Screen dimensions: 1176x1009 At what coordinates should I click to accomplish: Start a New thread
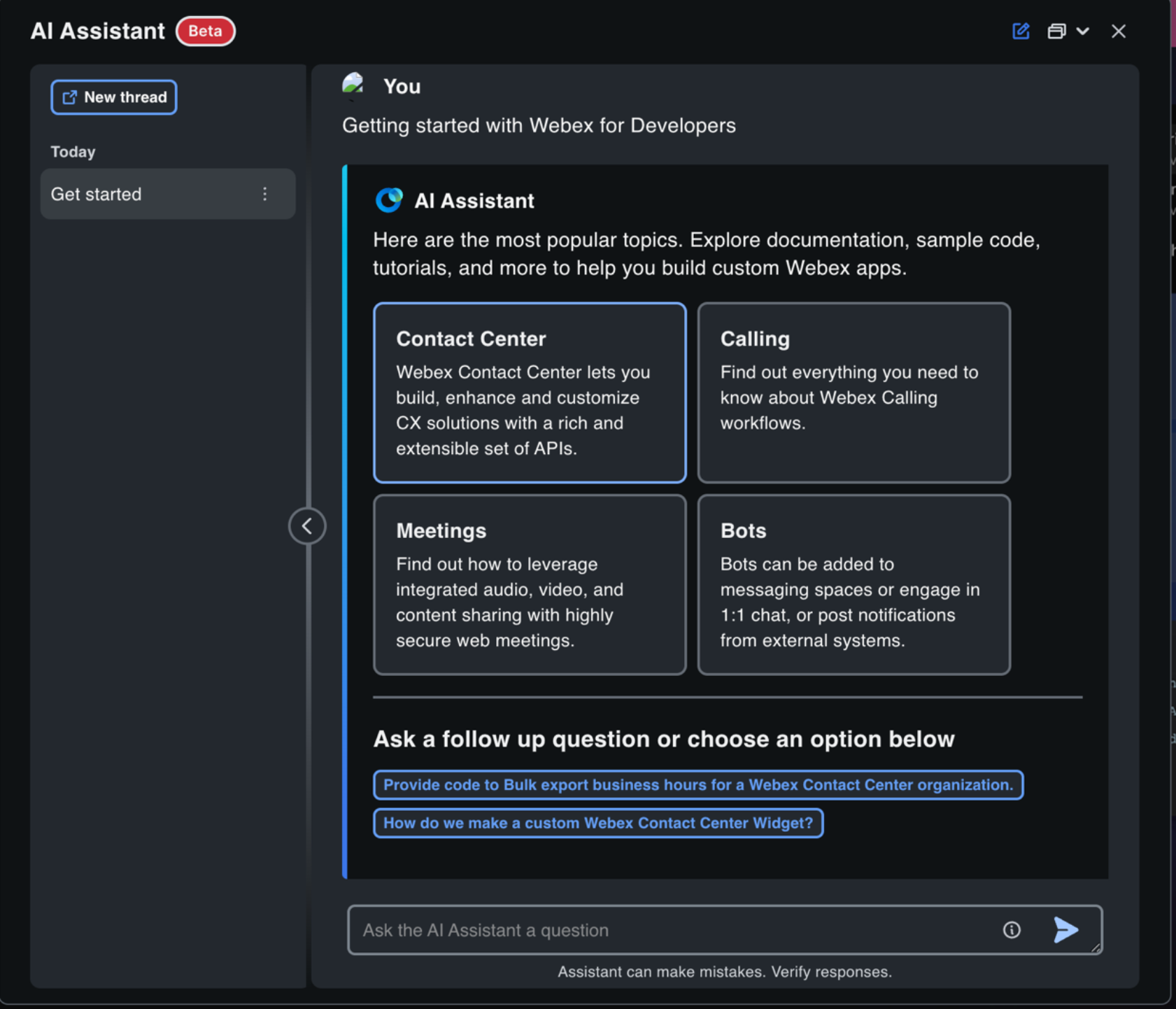[x=114, y=97]
